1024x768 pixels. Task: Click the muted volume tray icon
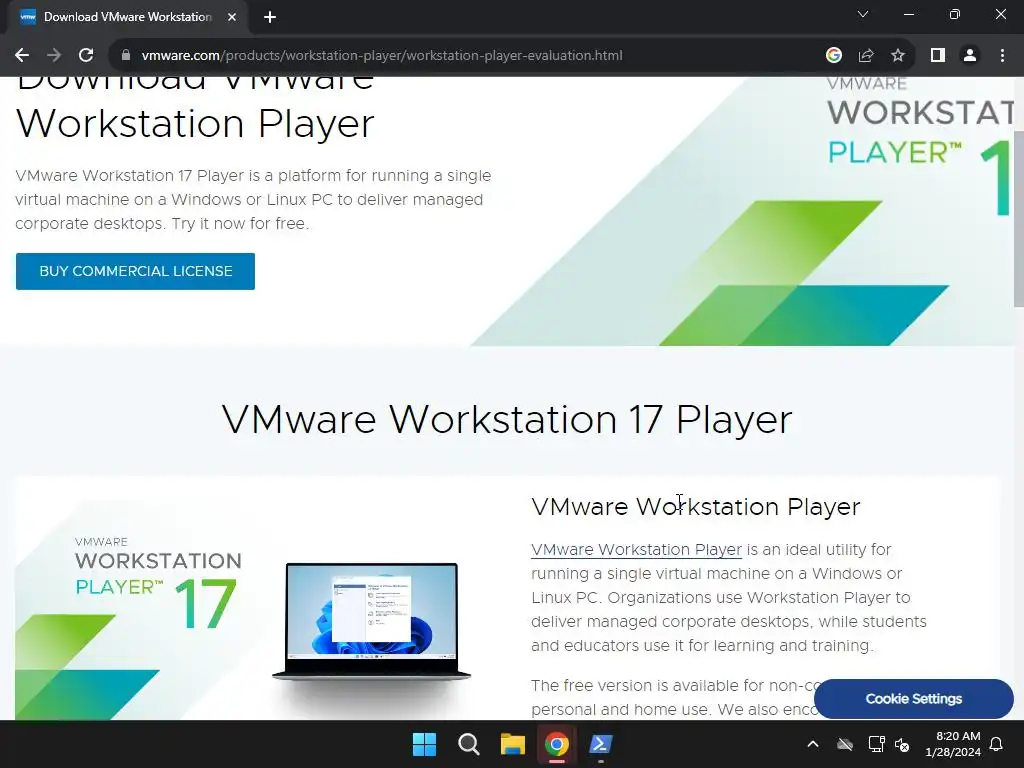[x=902, y=744]
